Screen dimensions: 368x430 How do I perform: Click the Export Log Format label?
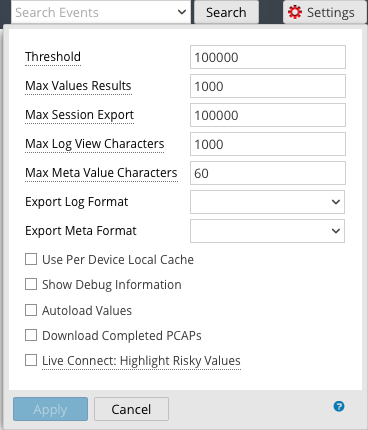pyautogui.click(x=77, y=202)
